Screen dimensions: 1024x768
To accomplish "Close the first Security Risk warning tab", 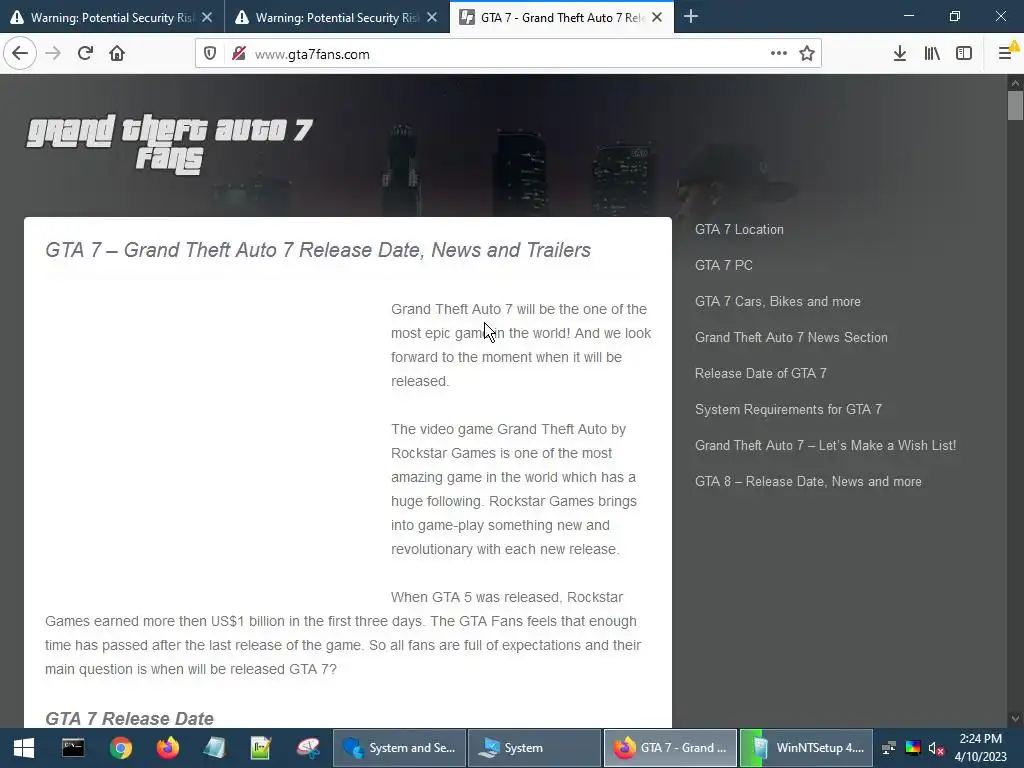I will [x=207, y=18].
